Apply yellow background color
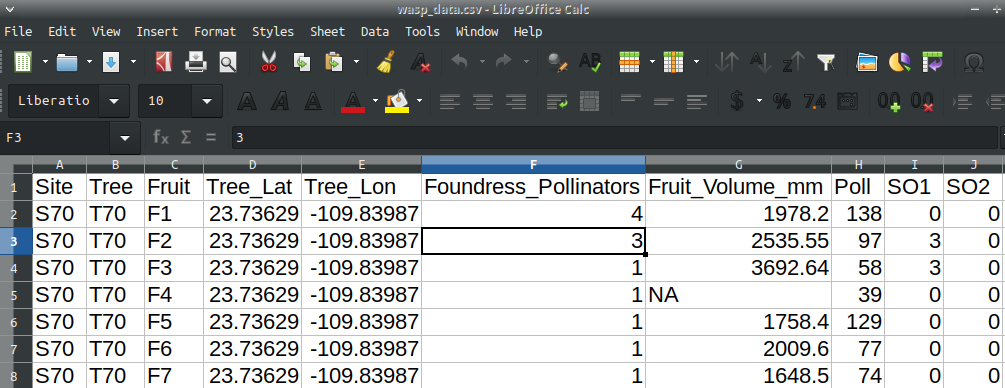The width and height of the screenshot is (1005, 388). 397,101
